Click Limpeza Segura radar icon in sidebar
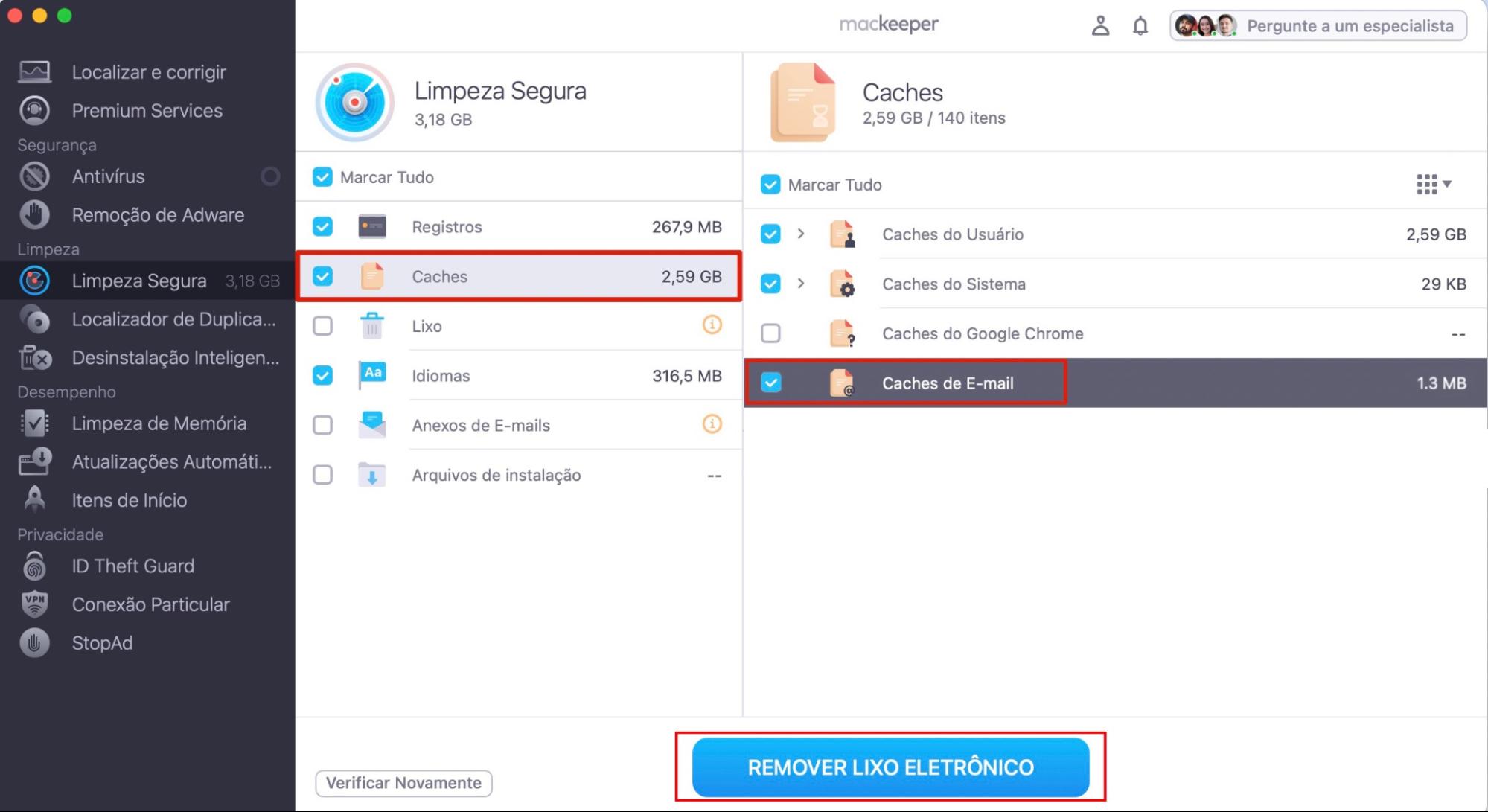Image resolution: width=1488 pixels, height=812 pixels. pos(34,281)
